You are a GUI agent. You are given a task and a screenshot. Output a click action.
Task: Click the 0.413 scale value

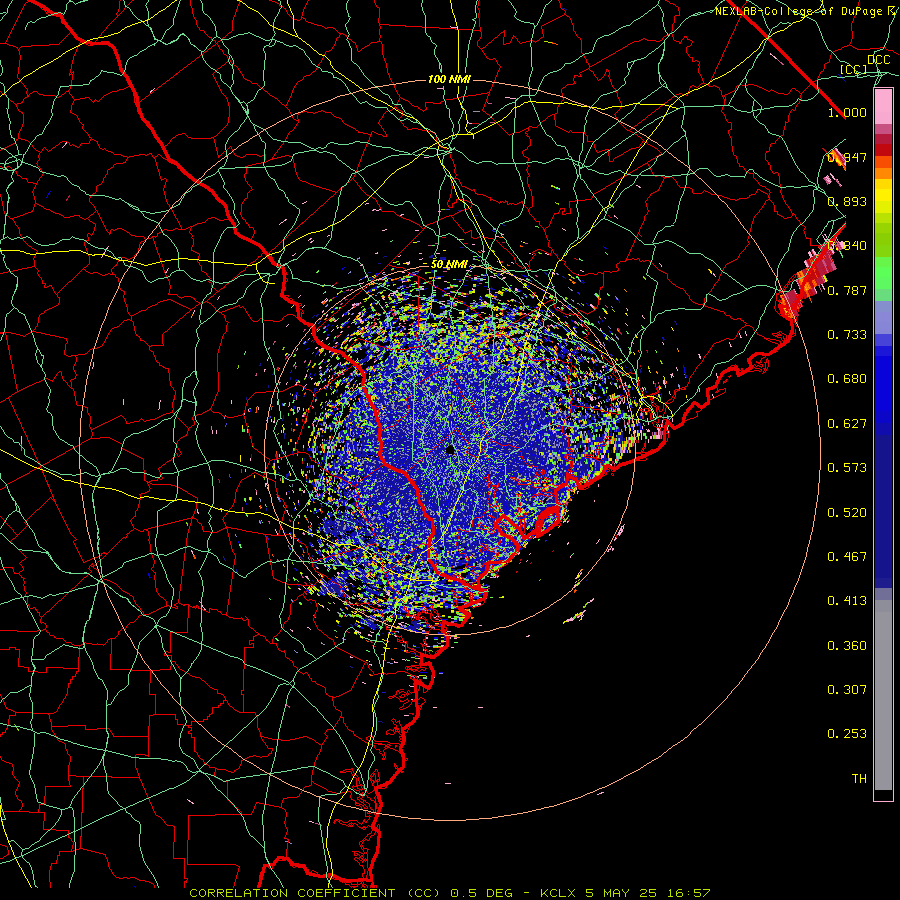[847, 601]
